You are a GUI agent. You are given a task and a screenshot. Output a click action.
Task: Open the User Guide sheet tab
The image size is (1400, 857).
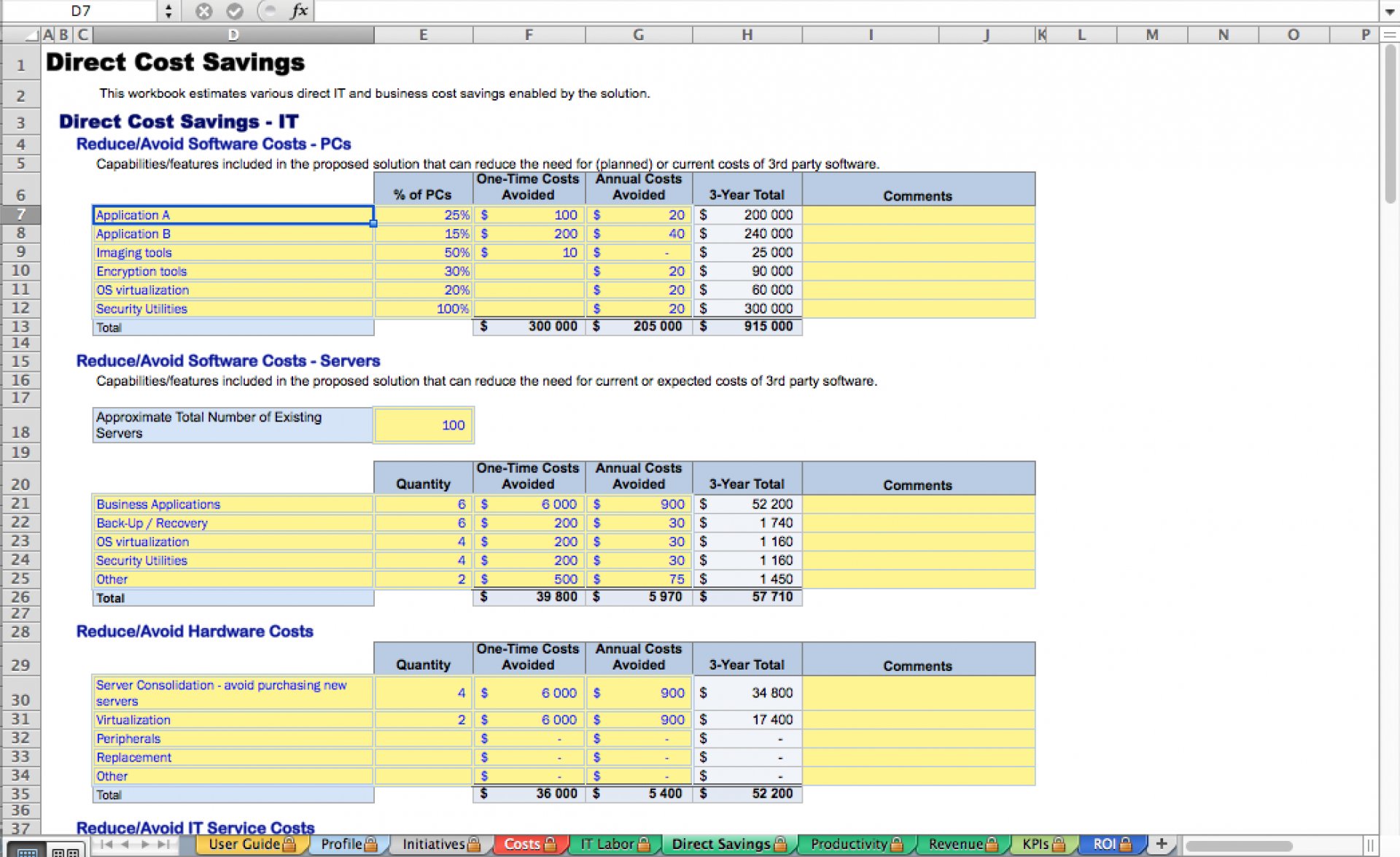(252, 845)
